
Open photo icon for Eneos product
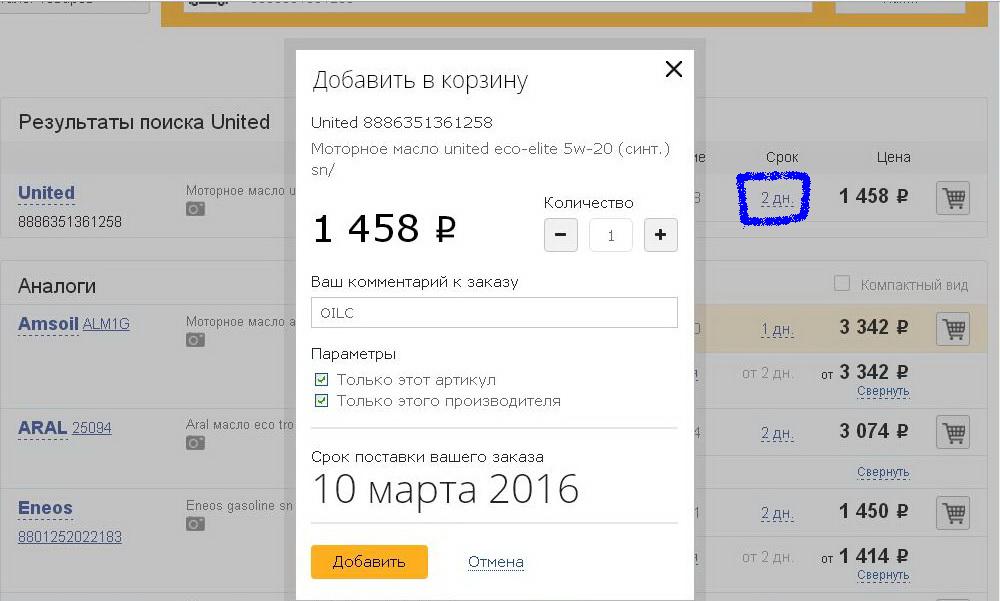tap(195, 524)
